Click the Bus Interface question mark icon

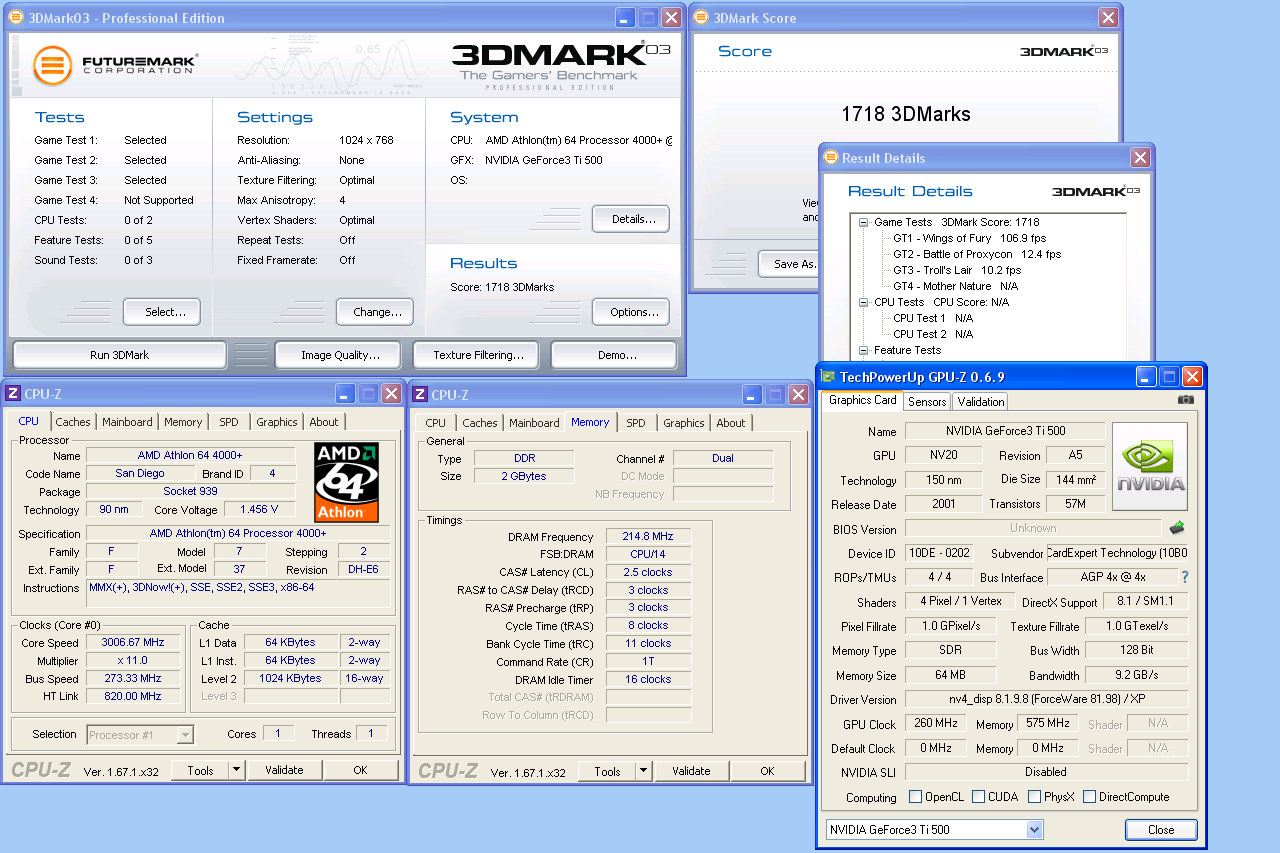point(1185,577)
